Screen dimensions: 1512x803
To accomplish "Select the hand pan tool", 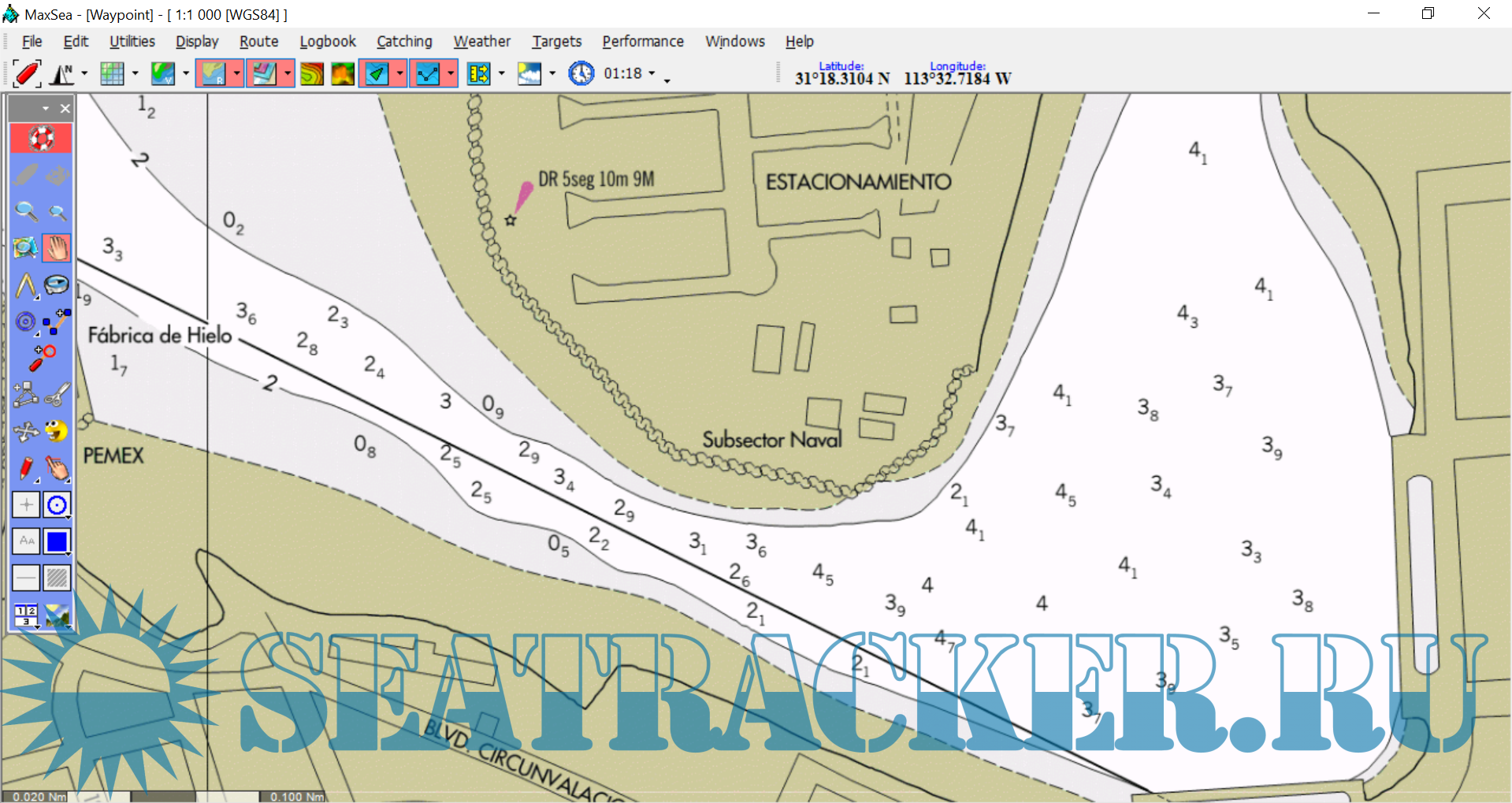I will click(57, 248).
